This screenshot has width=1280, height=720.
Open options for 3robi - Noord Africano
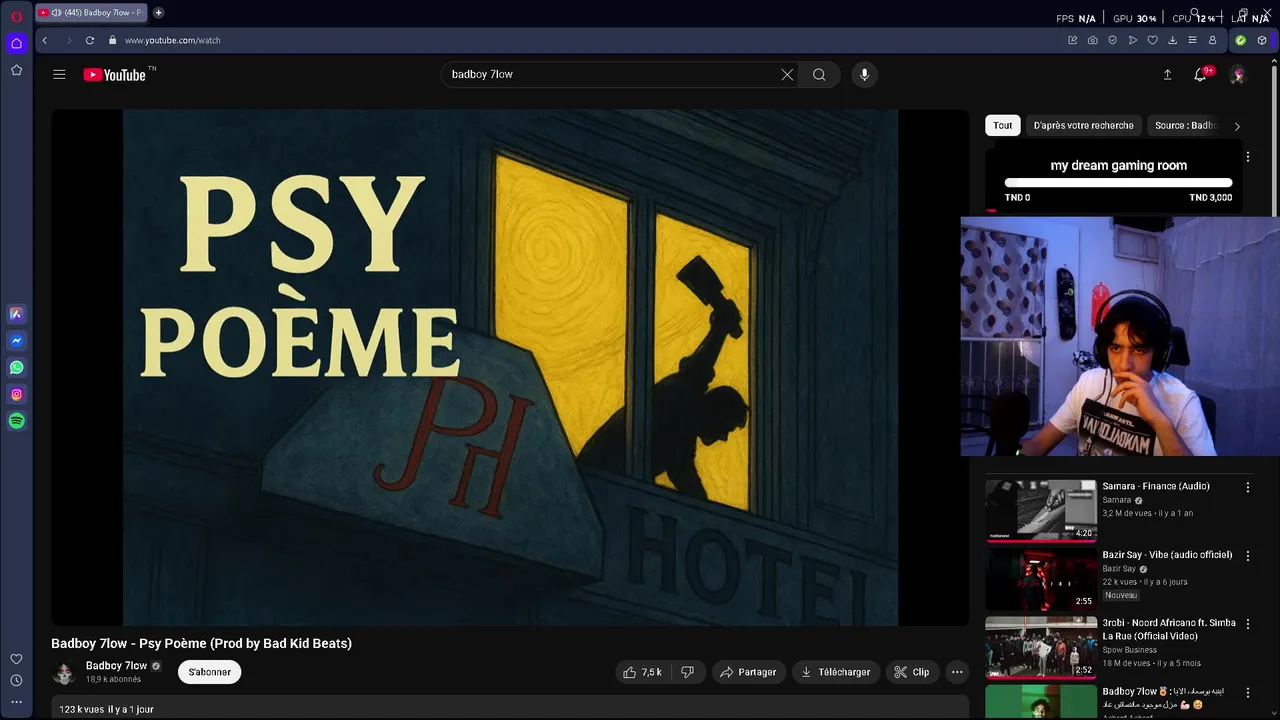pos(1248,623)
